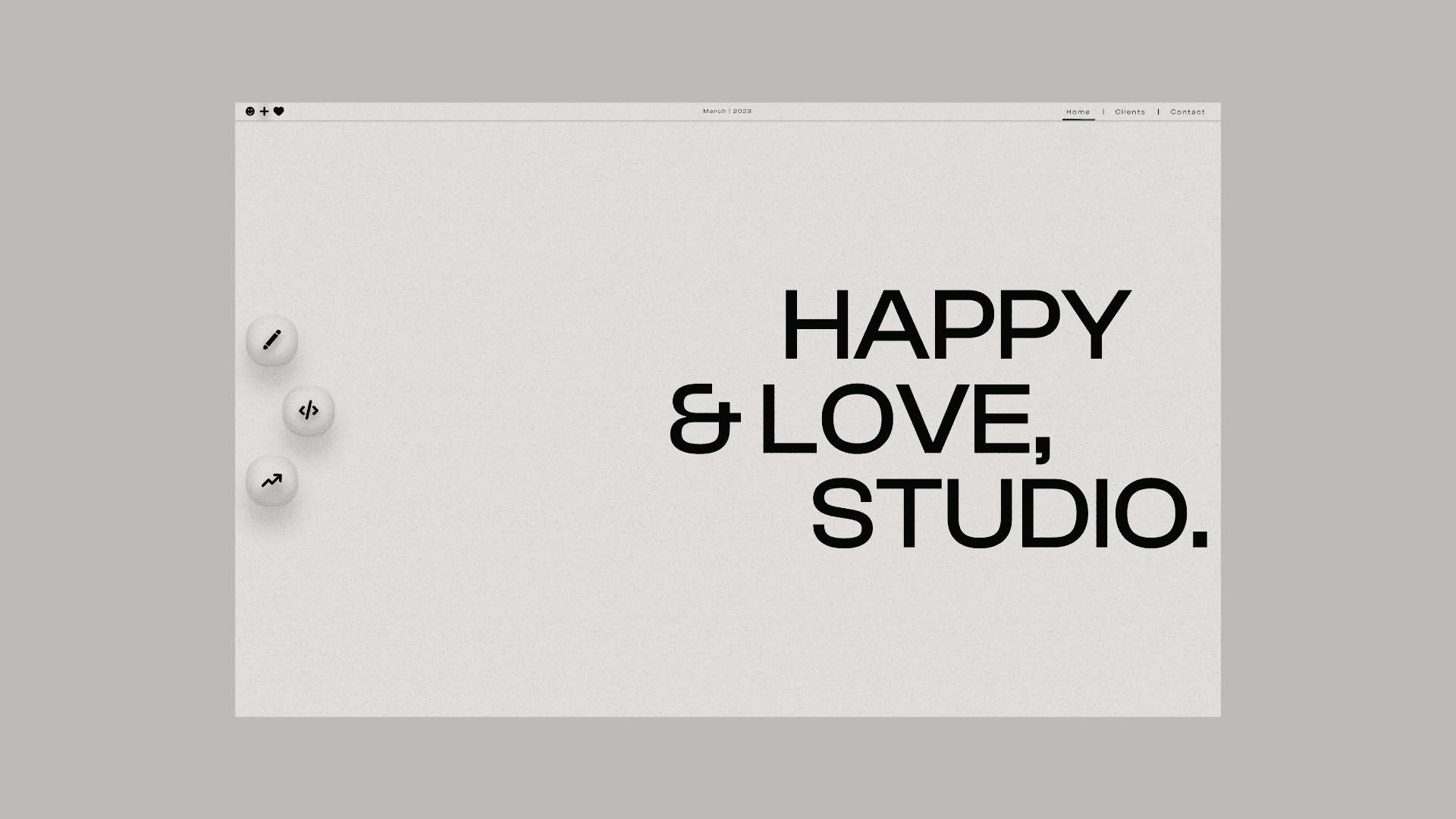Click the smiley face logo icon
The image size is (1456, 819).
pos(250,111)
